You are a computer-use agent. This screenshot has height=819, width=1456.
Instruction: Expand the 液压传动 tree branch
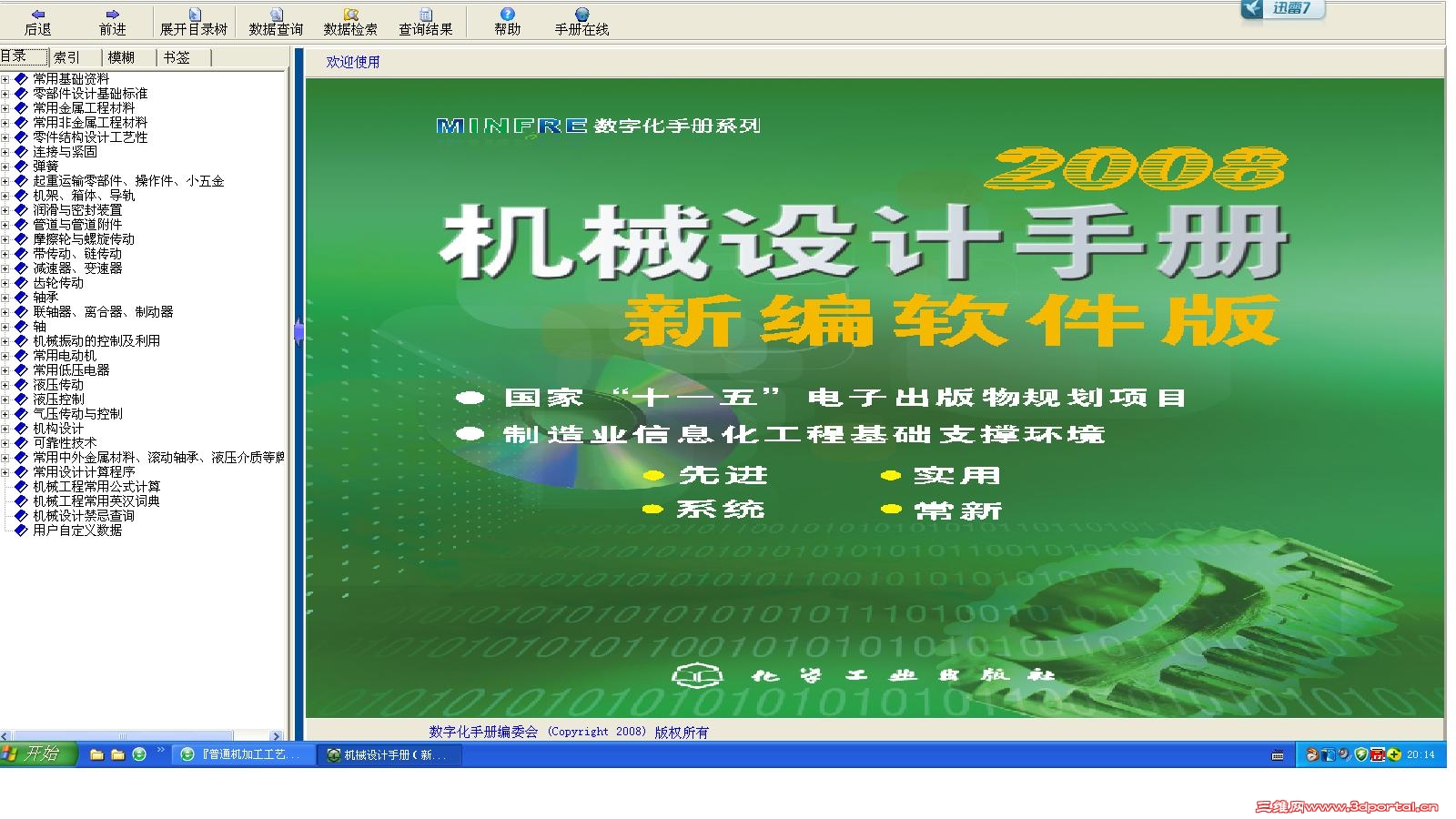[x=5, y=385]
